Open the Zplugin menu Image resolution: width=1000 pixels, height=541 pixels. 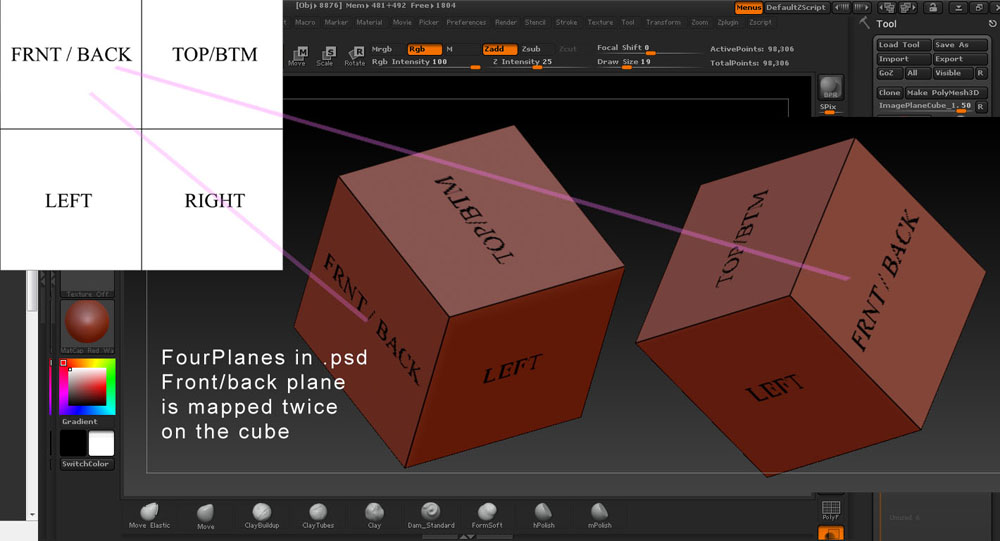tap(728, 22)
